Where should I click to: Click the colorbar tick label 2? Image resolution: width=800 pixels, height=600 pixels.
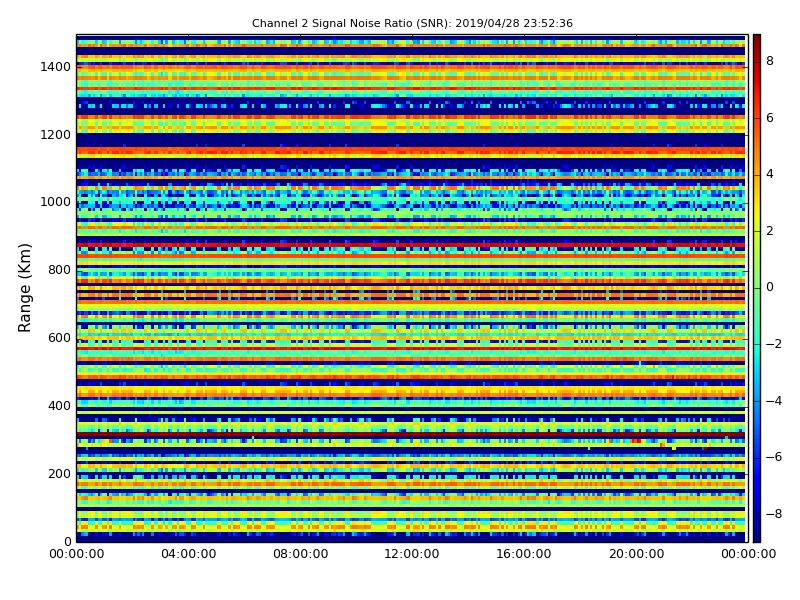point(770,231)
